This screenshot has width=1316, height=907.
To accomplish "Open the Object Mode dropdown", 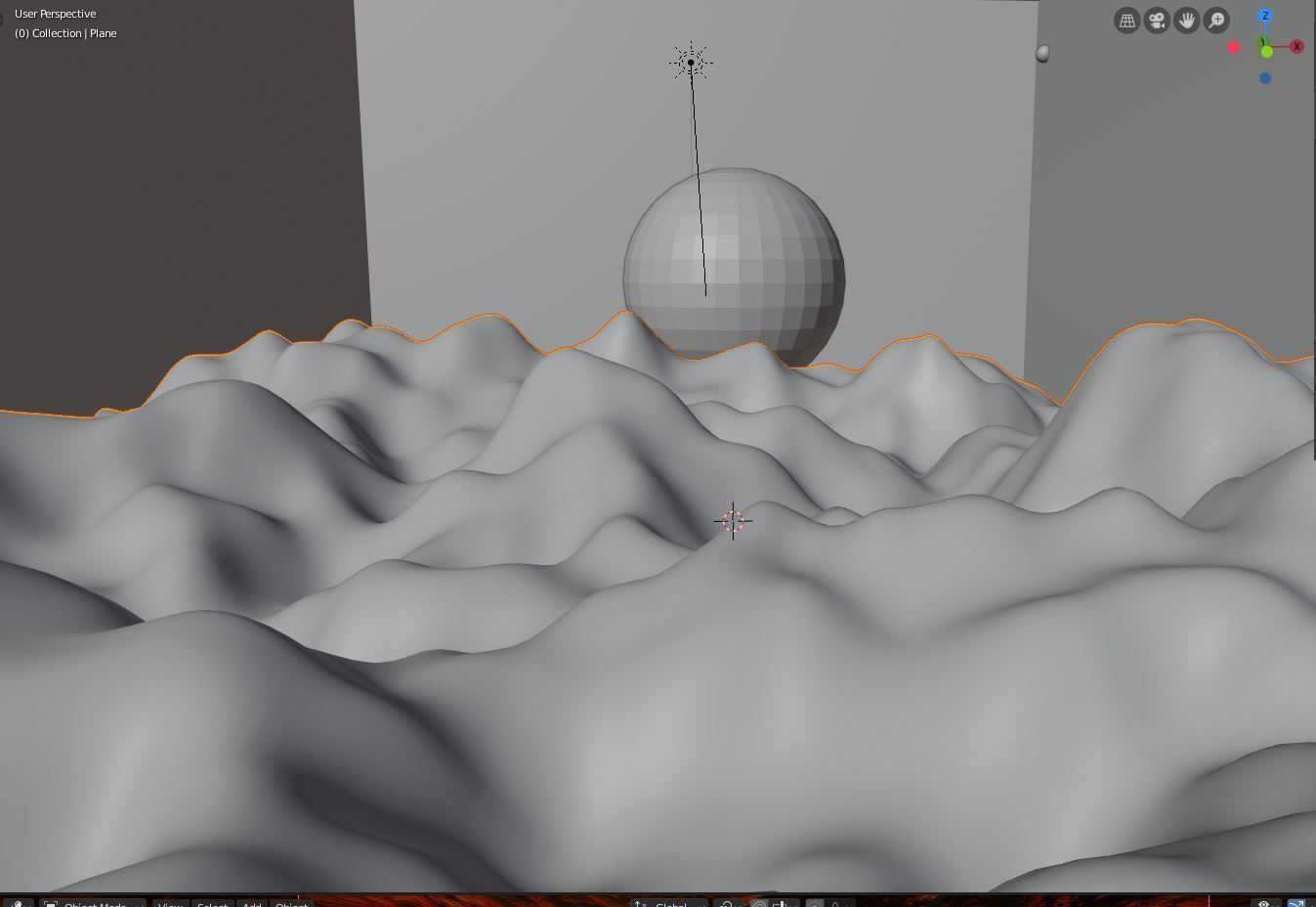I will pos(96,904).
